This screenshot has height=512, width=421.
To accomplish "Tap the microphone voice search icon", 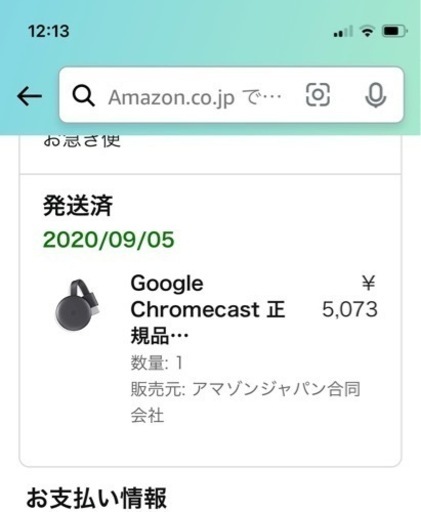I will (376, 96).
